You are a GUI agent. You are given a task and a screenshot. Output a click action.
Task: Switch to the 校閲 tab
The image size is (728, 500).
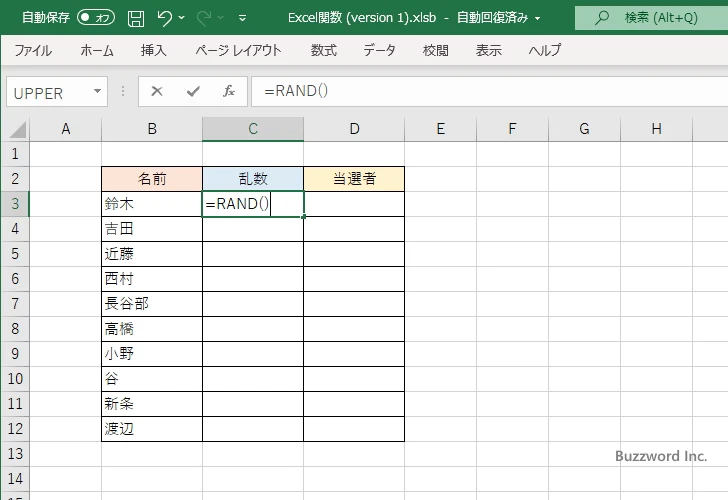436,50
